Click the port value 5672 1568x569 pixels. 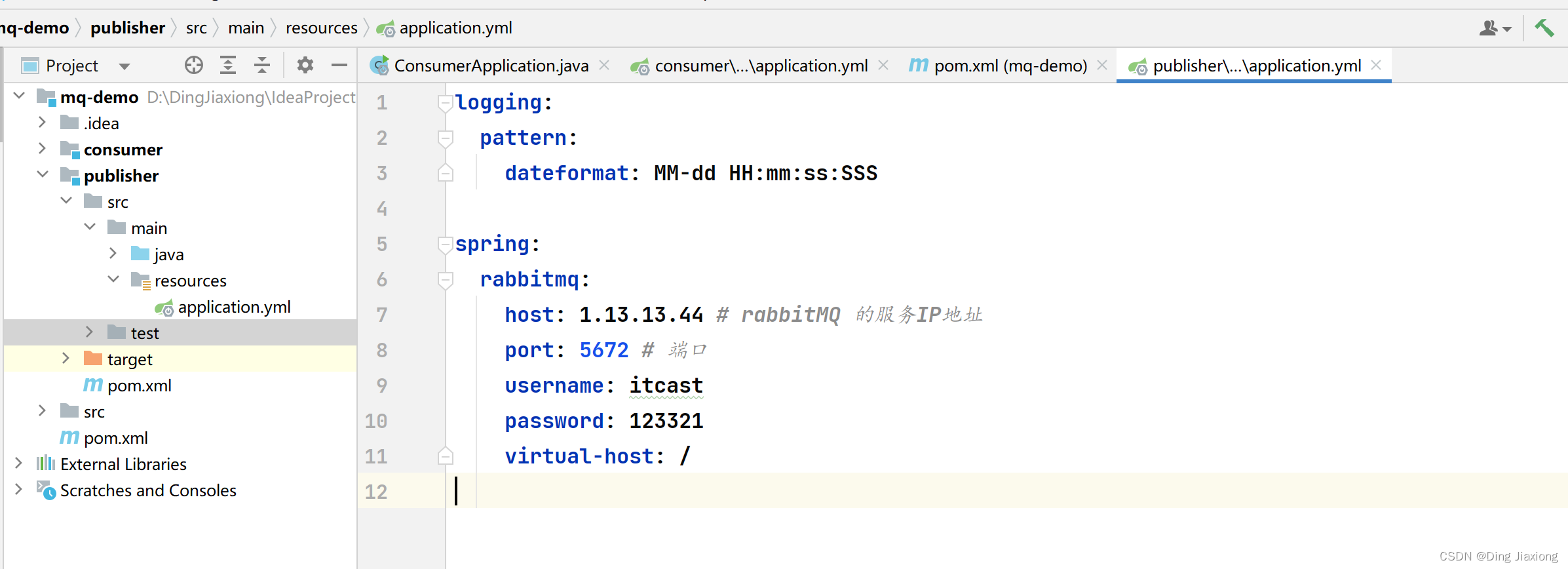click(603, 350)
